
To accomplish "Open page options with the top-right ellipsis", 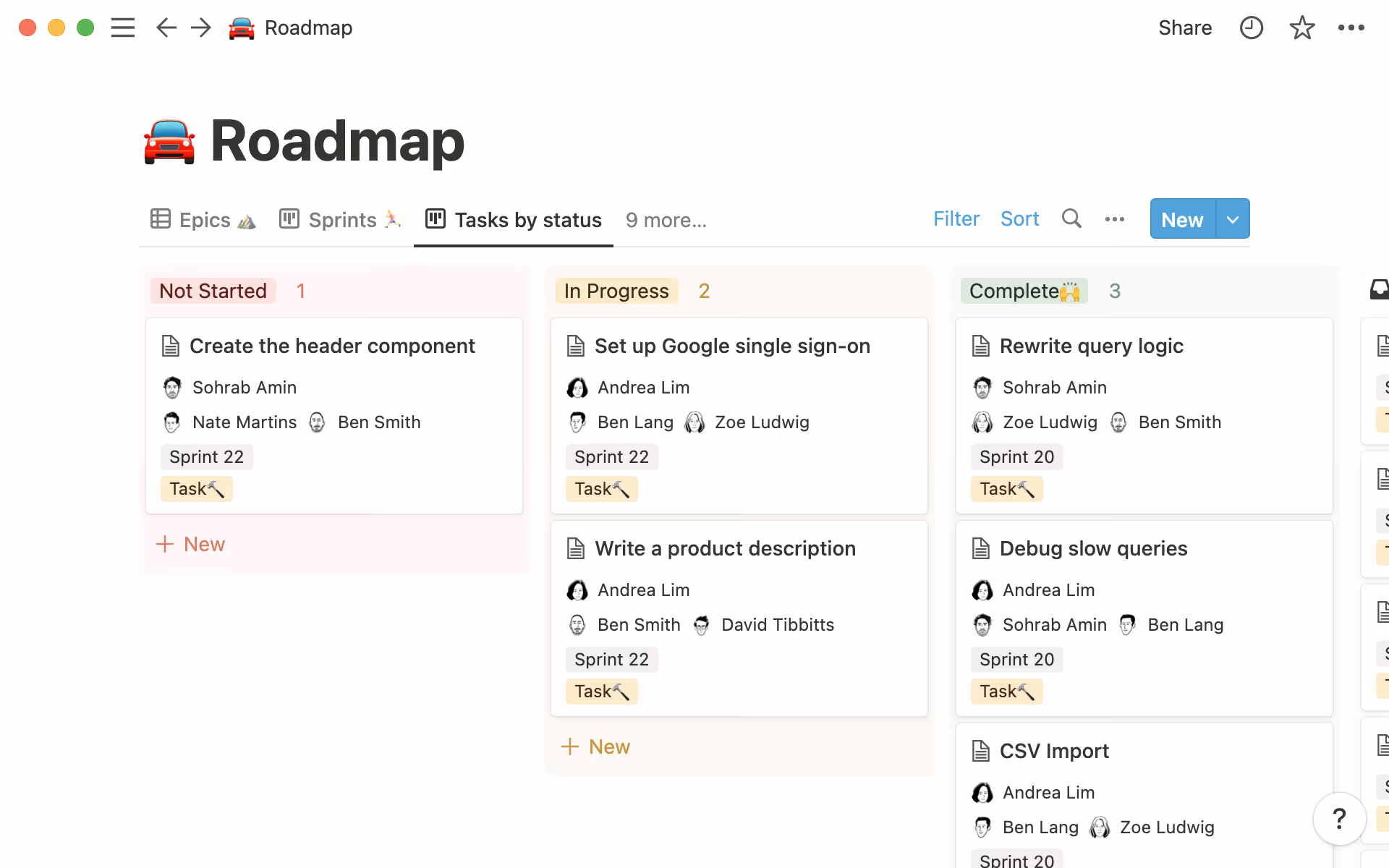I will (1352, 27).
